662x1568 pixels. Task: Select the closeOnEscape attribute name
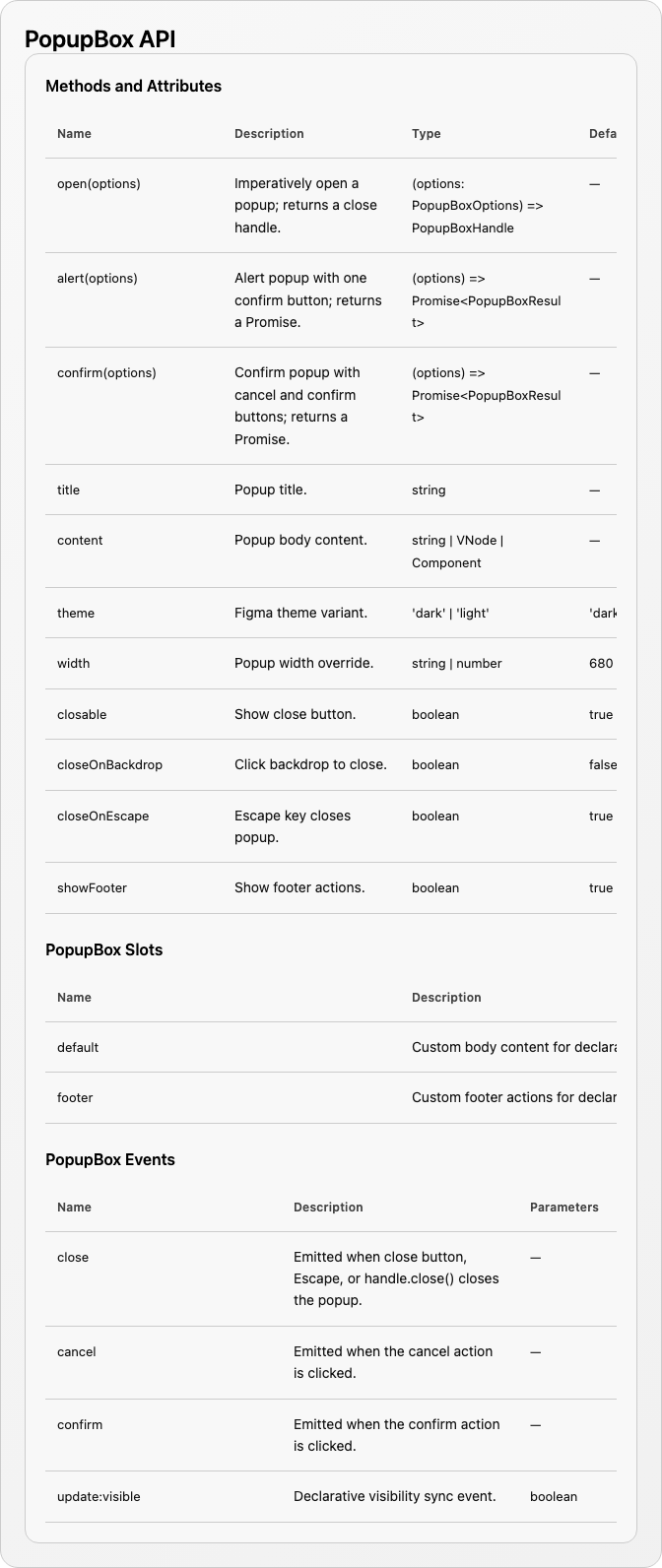(102, 817)
